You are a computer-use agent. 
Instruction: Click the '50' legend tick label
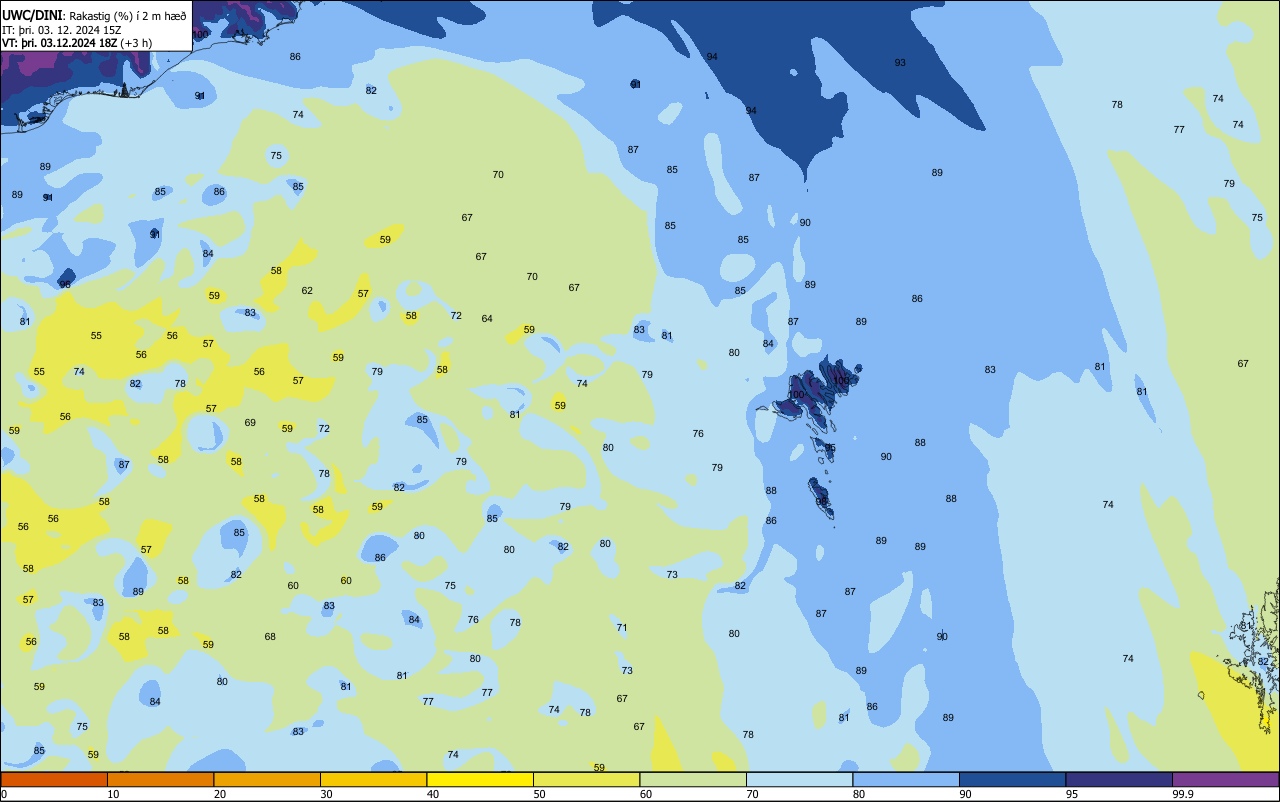click(539, 794)
